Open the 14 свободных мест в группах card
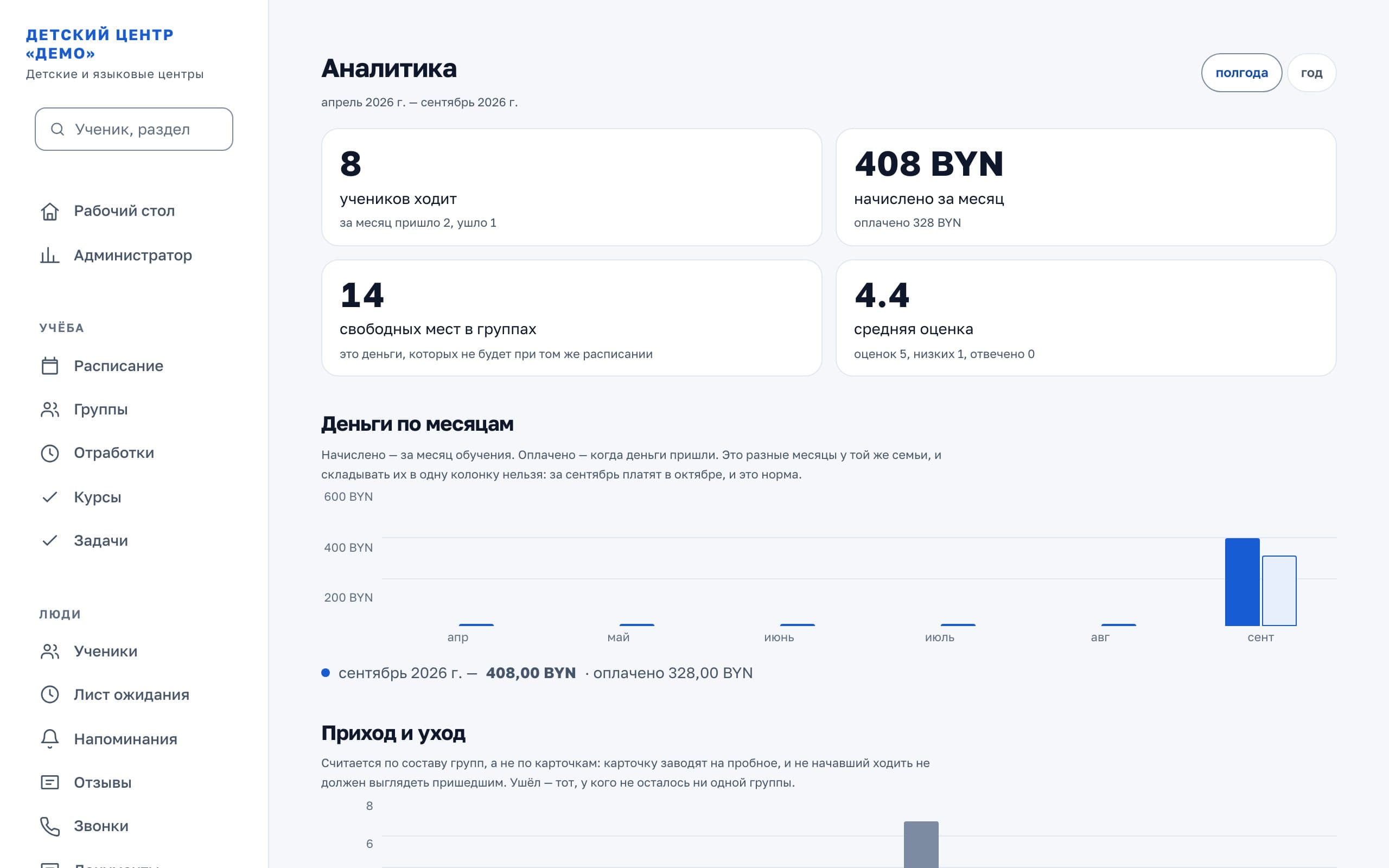This screenshot has height=868, width=1389. [572, 318]
